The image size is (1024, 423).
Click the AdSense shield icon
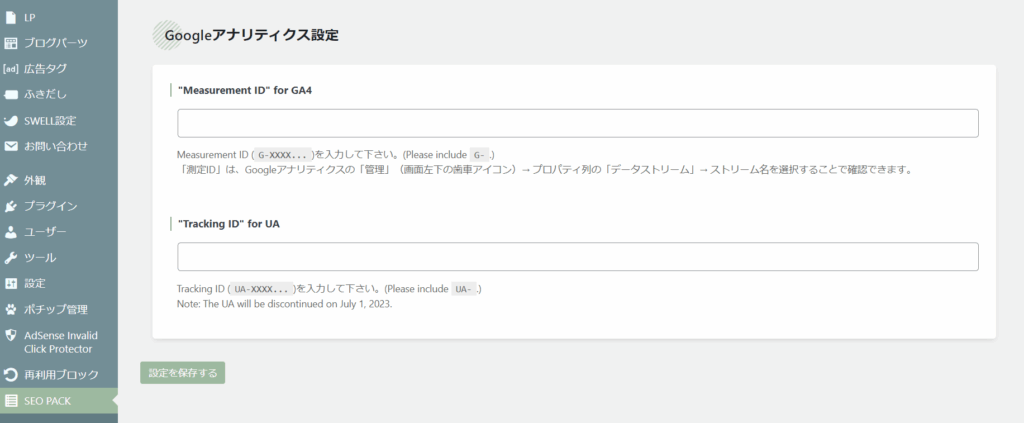(11, 336)
